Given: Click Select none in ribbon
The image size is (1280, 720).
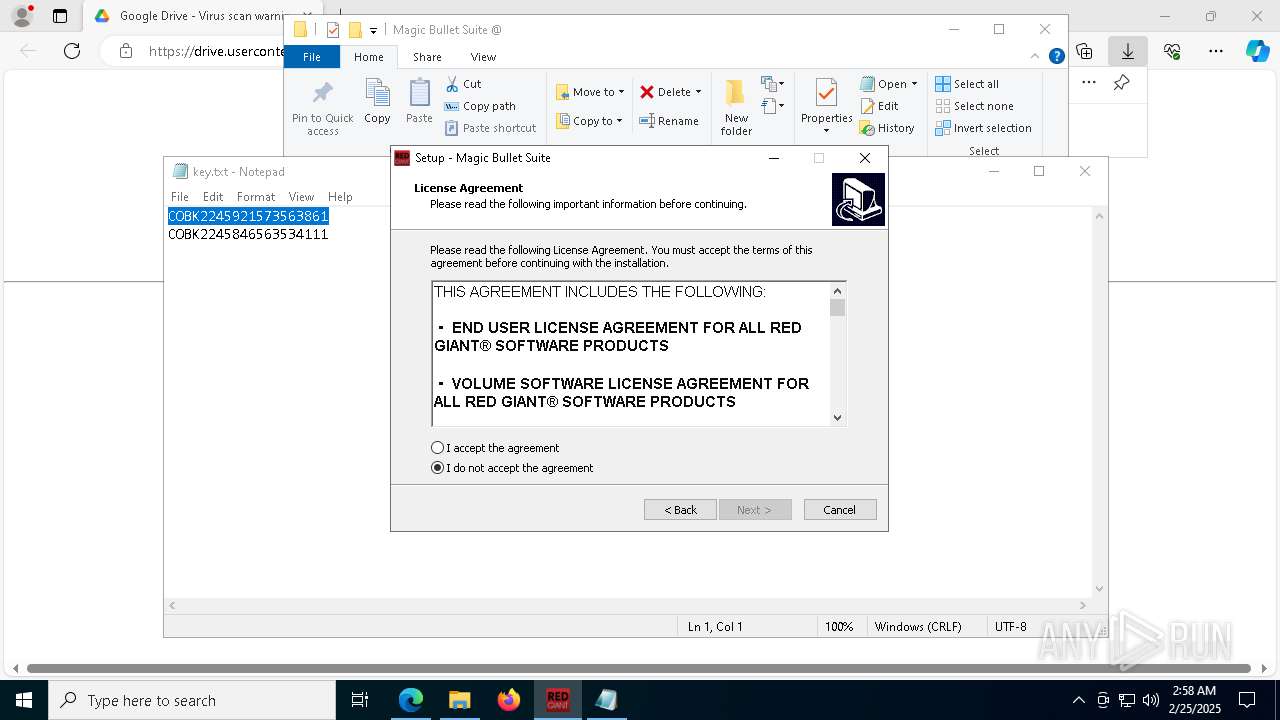Looking at the screenshot, I should click(x=974, y=106).
